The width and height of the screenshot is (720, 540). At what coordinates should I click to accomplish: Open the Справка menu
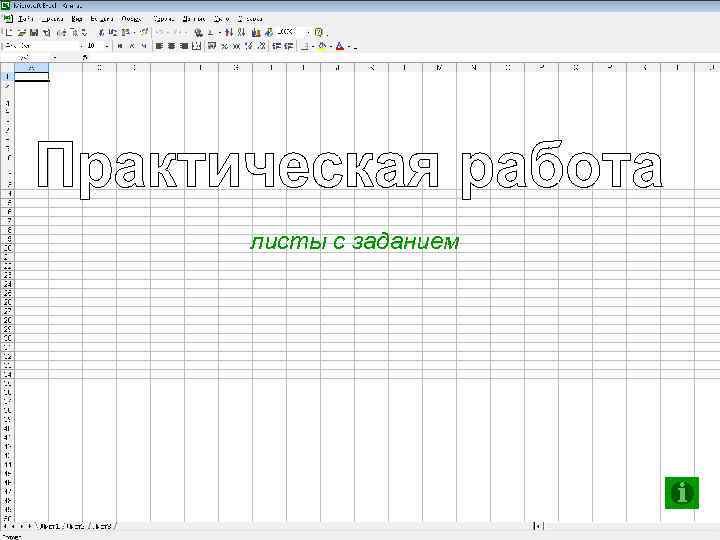(x=250, y=19)
